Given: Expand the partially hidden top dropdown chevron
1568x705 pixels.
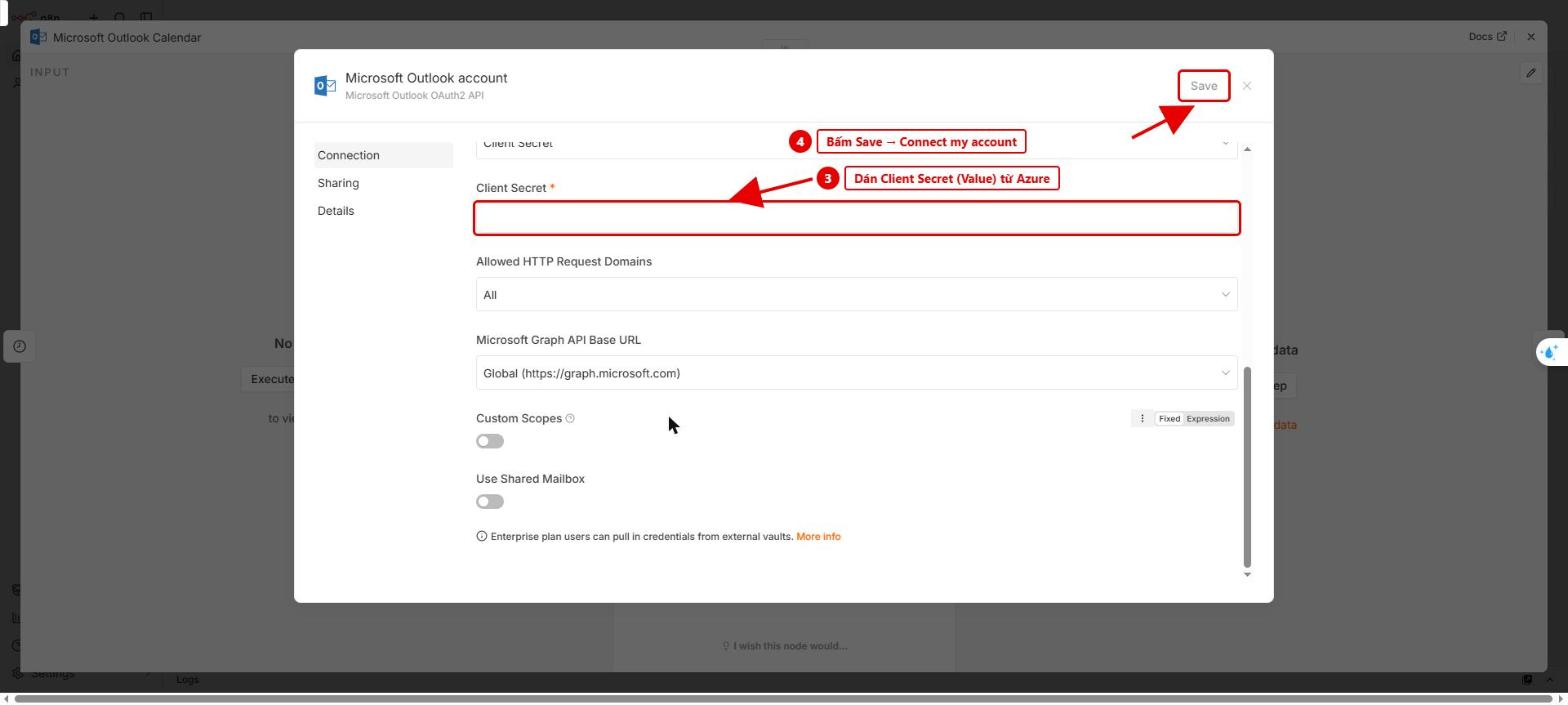Looking at the screenshot, I should [1225, 143].
